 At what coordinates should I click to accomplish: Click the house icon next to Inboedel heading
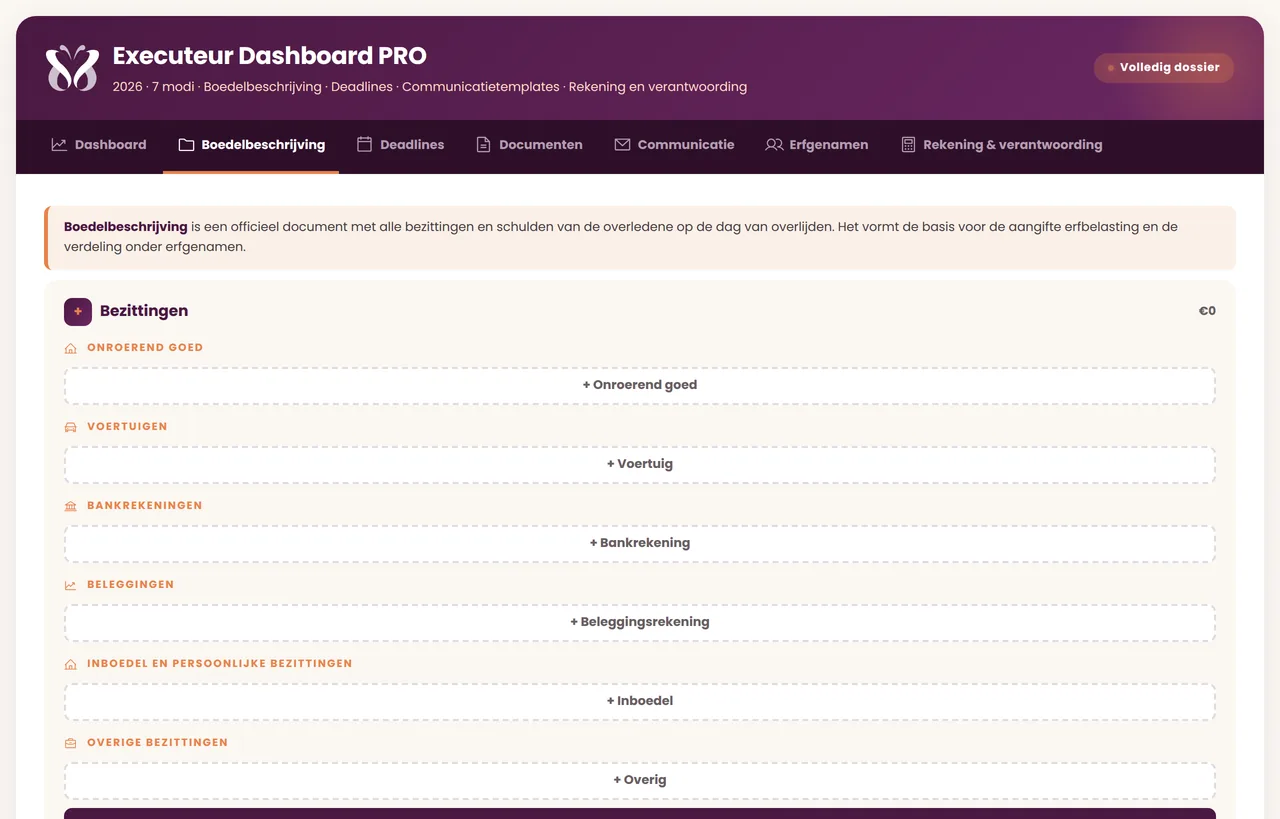tap(70, 664)
